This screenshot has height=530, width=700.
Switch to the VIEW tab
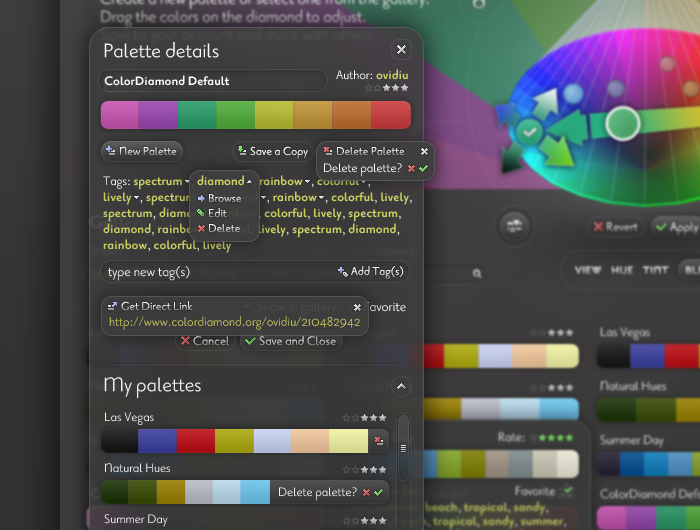(588, 270)
